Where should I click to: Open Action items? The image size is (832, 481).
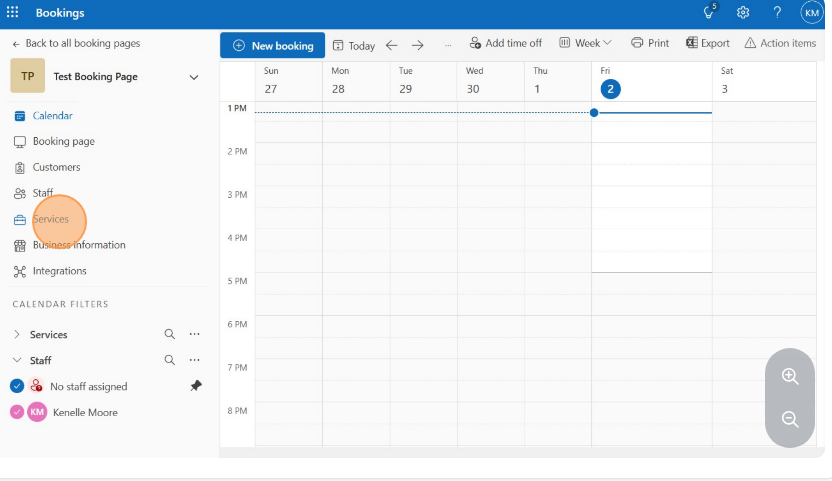click(x=780, y=43)
